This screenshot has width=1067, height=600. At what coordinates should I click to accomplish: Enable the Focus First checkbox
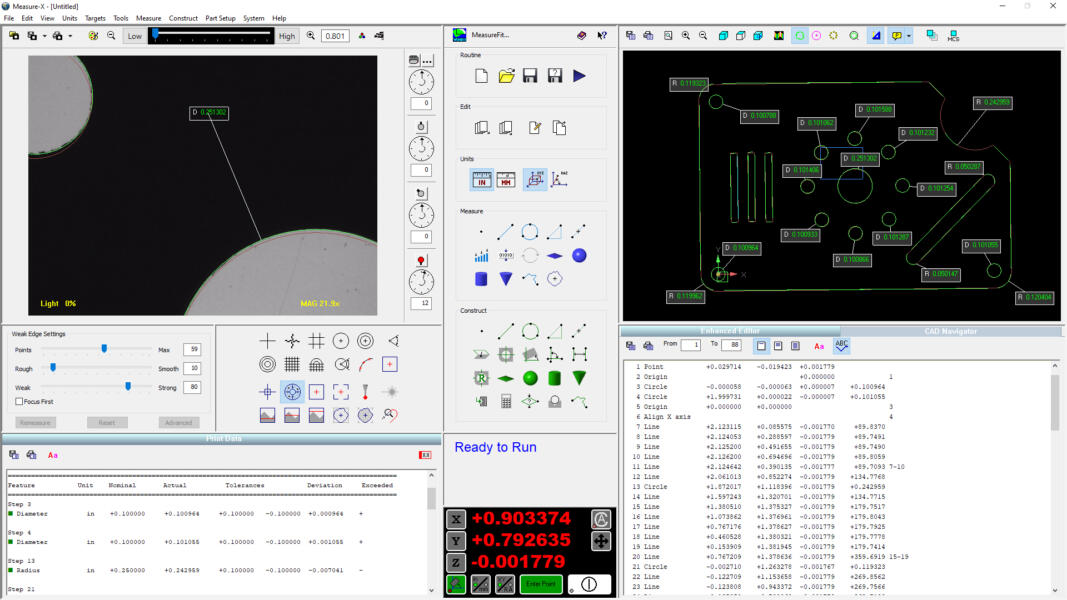(19, 401)
